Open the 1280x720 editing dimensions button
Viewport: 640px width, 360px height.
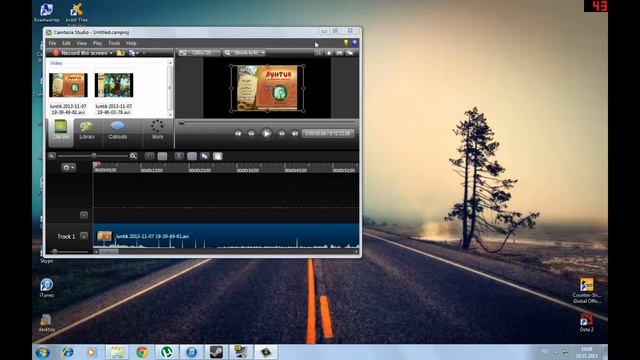[200, 53]
